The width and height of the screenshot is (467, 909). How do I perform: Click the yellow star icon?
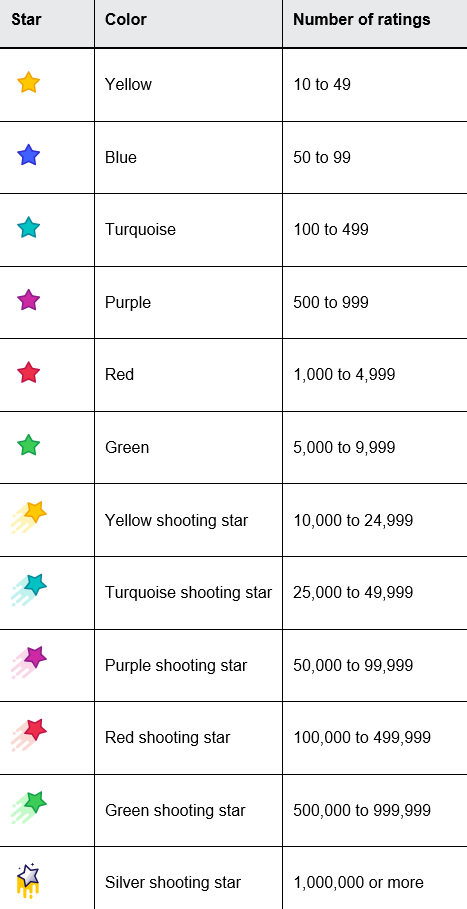pyautogui.click(x=28, y=83)
